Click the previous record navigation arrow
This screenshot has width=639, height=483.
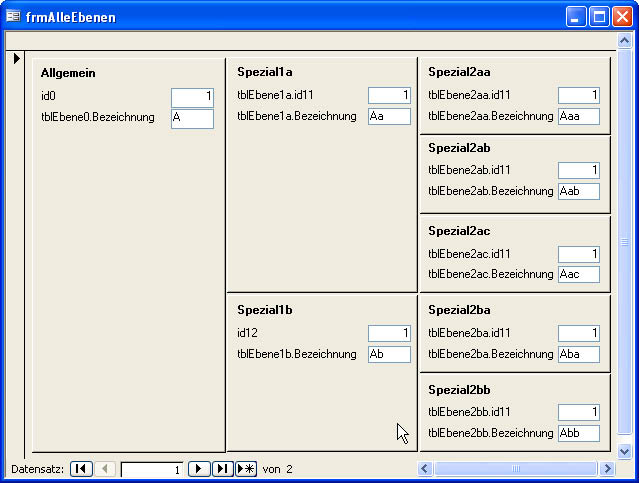point(106,469)
